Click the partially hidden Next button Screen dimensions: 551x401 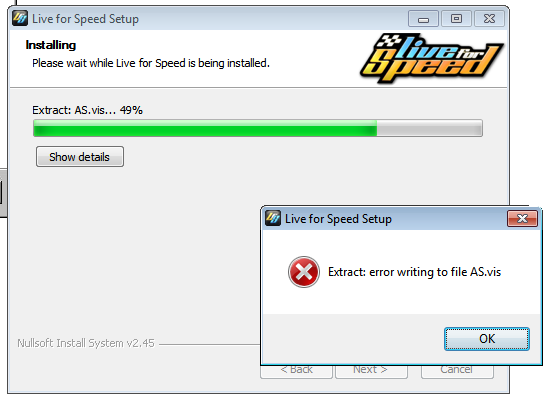(x=371, y=372)
